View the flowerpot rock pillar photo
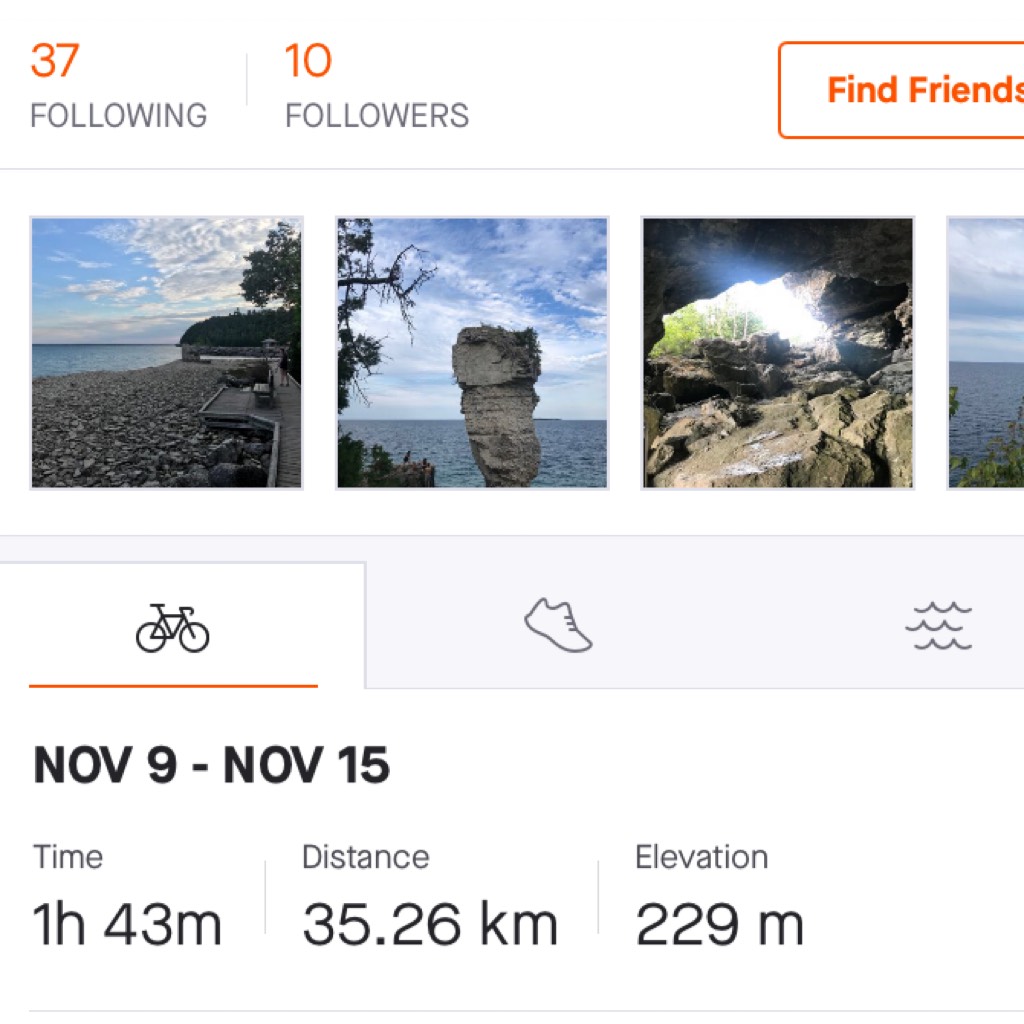Viewport: 1024px width, 1024px height. 472,352
